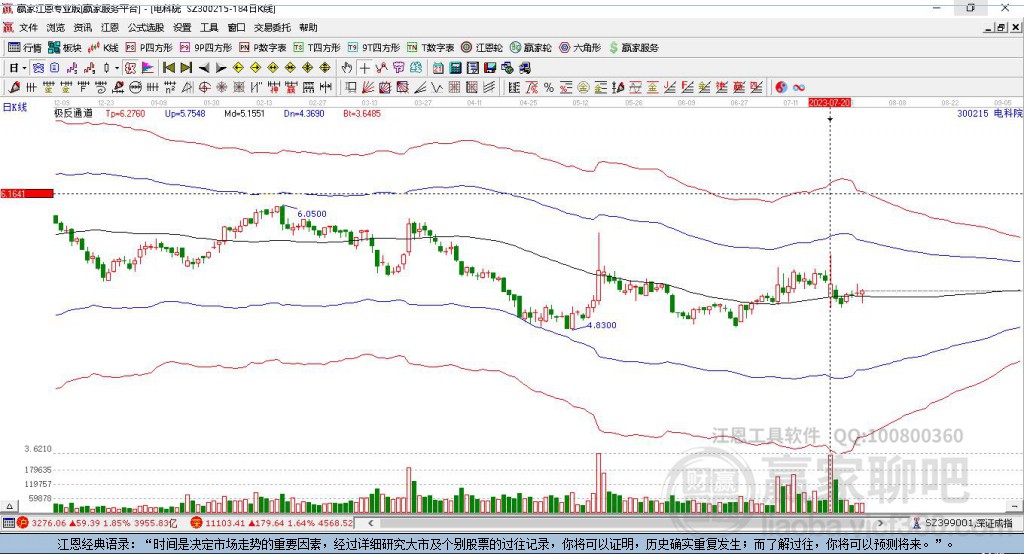1024x554 pixels.
Task: Open the 六角形 hexagon tool
Action: click(580, 48)
